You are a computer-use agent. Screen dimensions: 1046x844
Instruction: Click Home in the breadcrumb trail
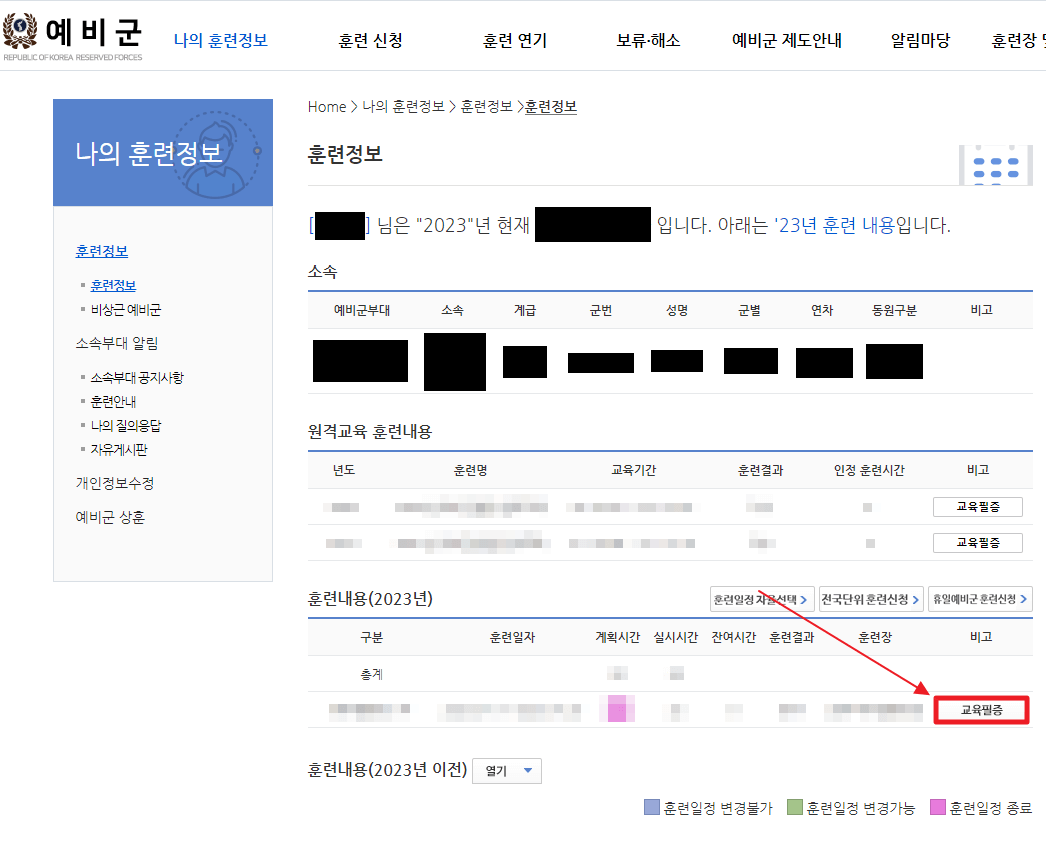(x=326, y=106)
